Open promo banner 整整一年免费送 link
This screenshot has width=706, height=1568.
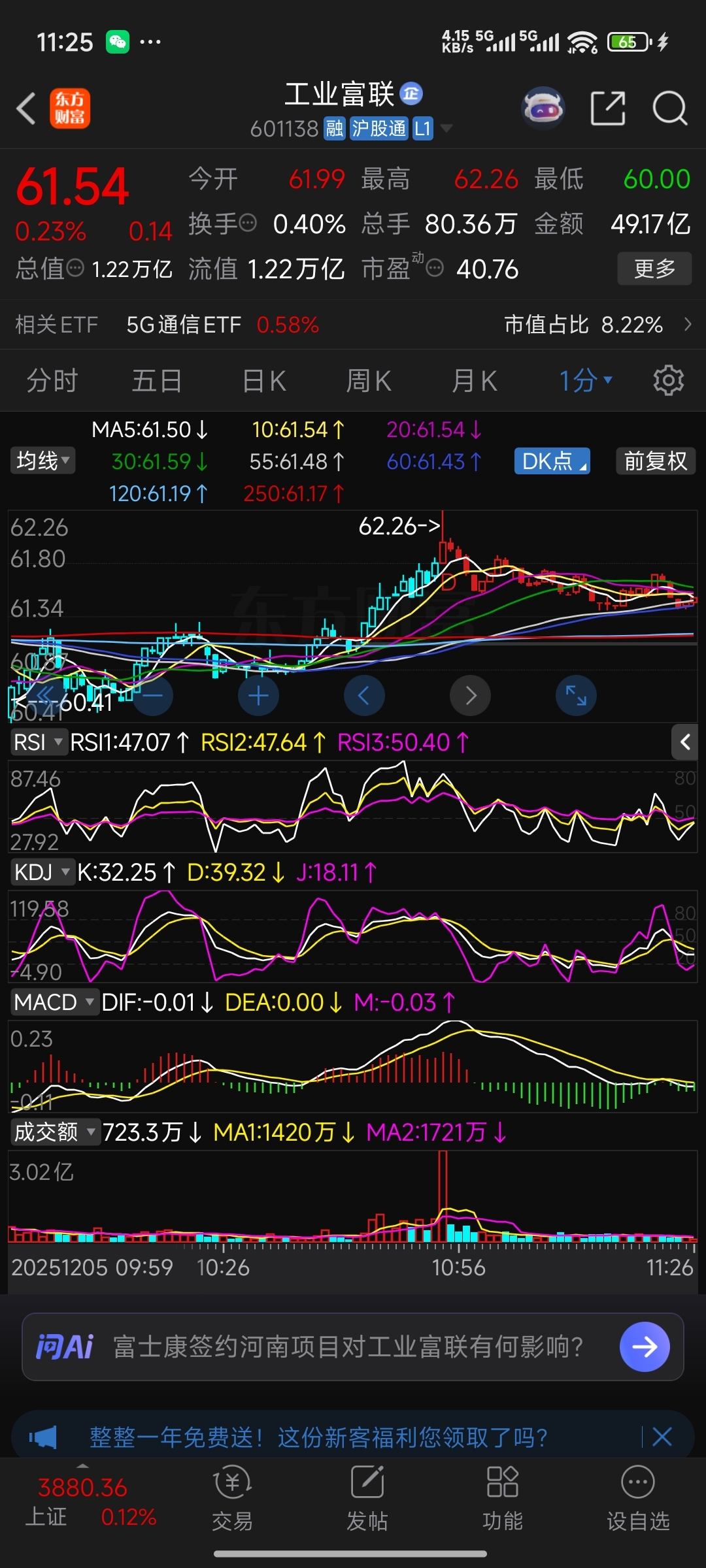click(318, 1437)
